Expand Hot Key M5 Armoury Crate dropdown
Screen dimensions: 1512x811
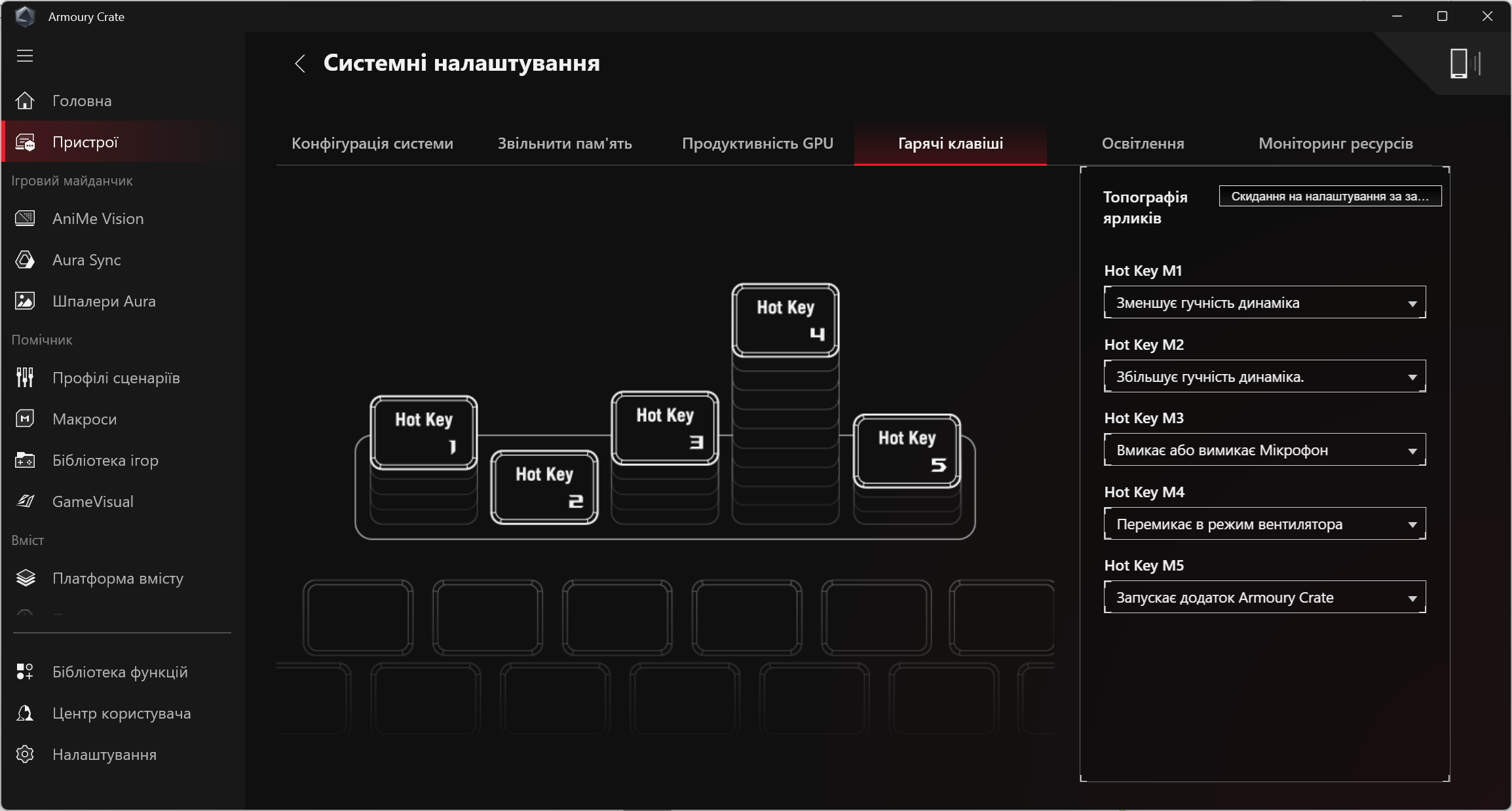pyautogui.click(x=1264, y=597)
